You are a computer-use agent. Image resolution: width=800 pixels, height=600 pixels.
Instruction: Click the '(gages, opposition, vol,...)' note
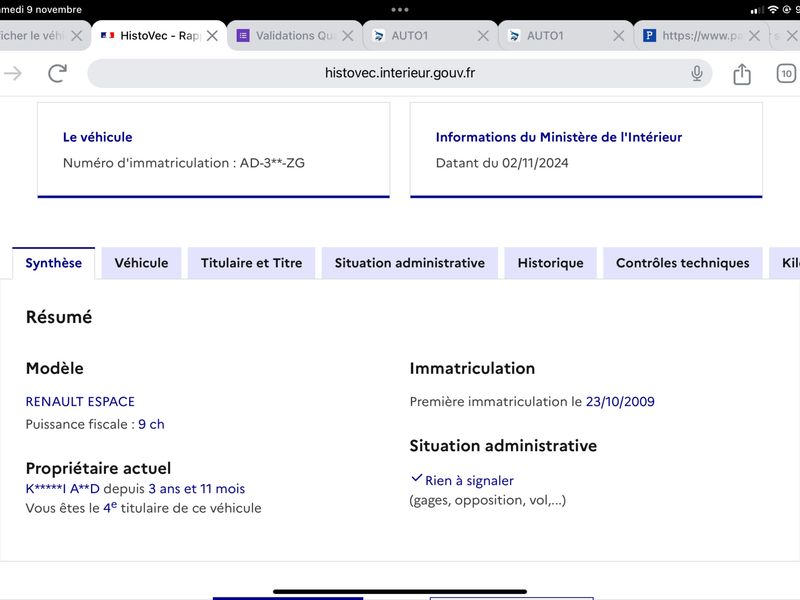tap(488, 500)
